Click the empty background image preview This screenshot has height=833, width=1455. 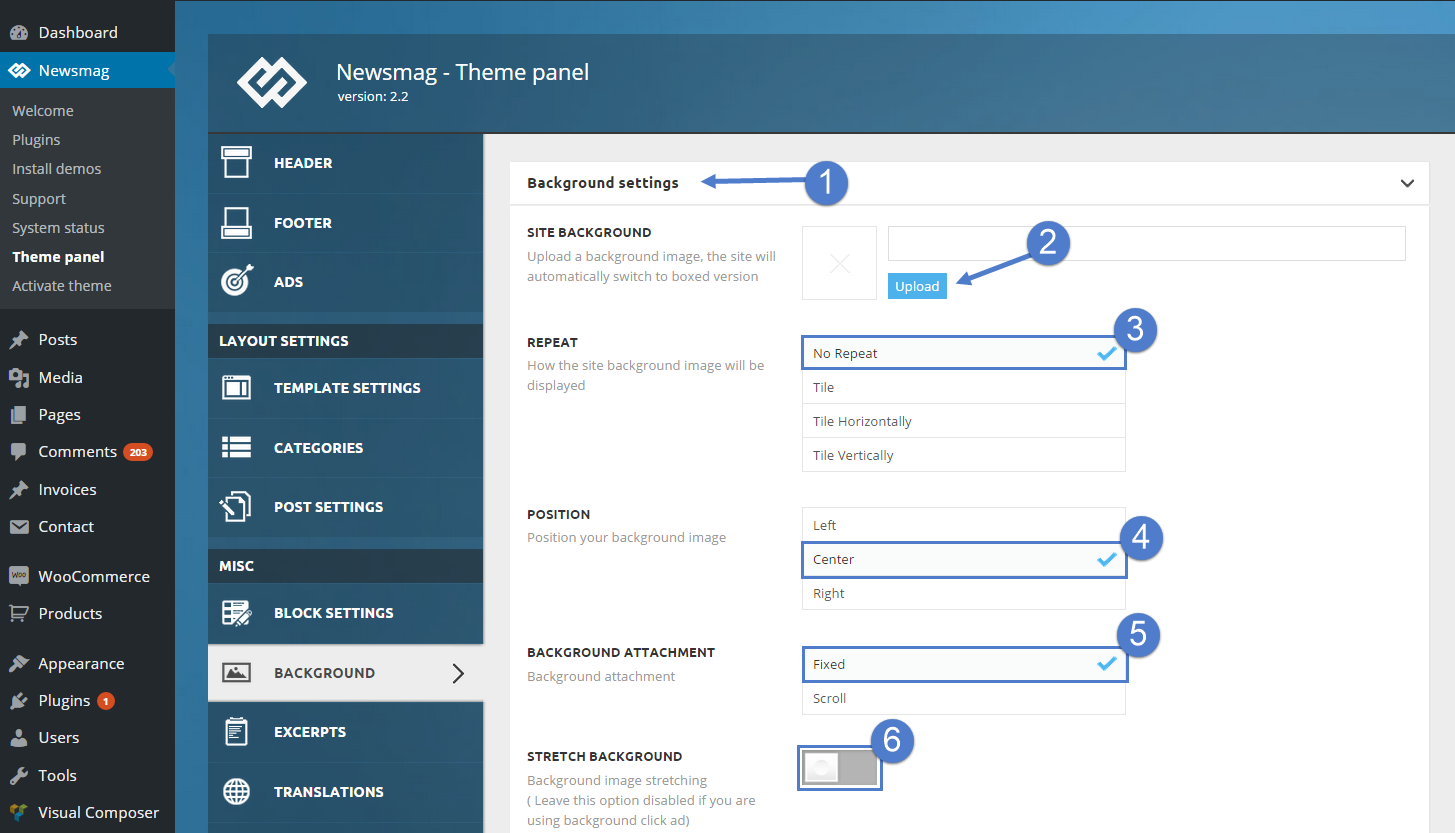point(839,263)
